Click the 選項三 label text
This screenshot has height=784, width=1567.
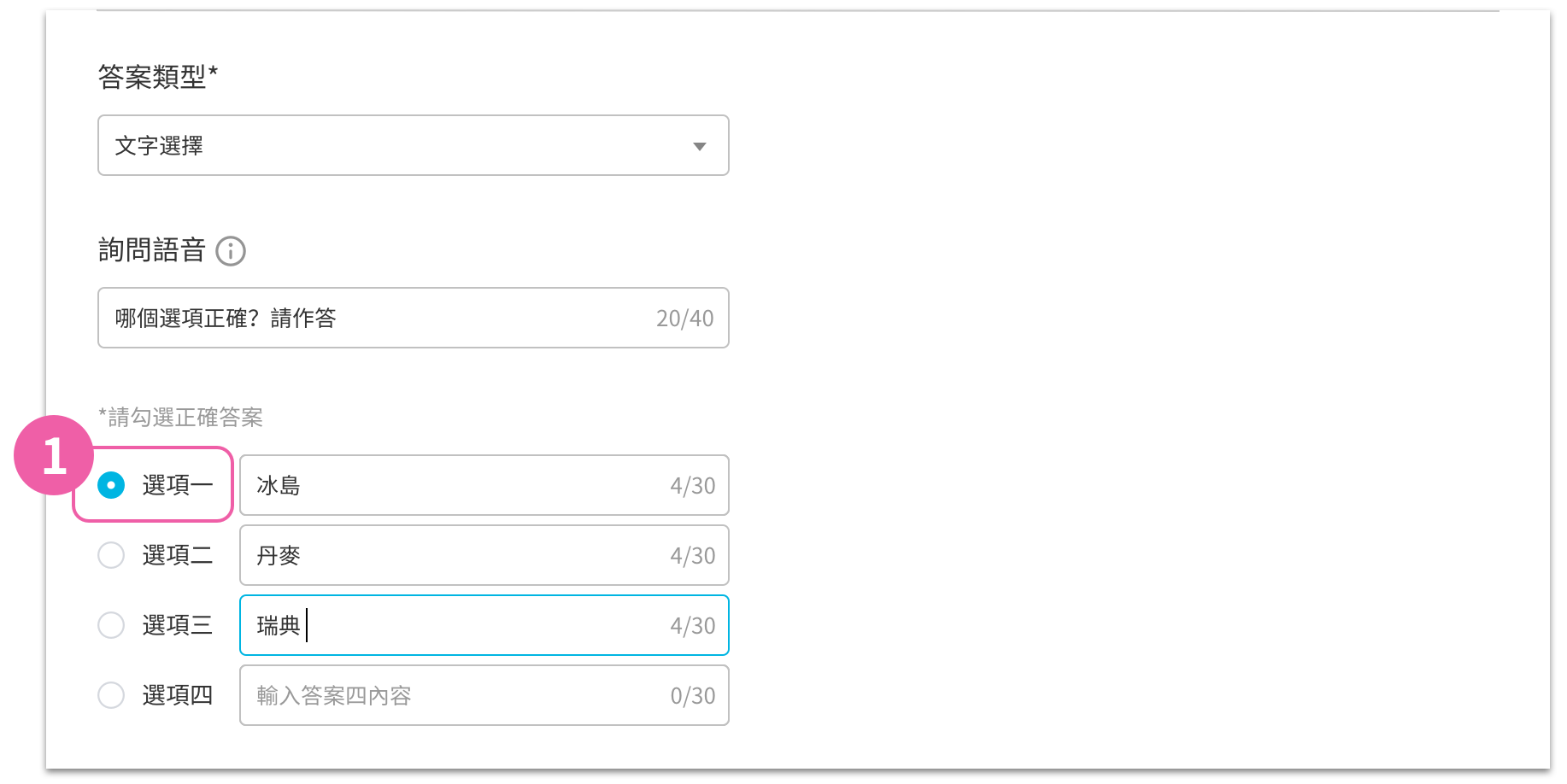178,625
